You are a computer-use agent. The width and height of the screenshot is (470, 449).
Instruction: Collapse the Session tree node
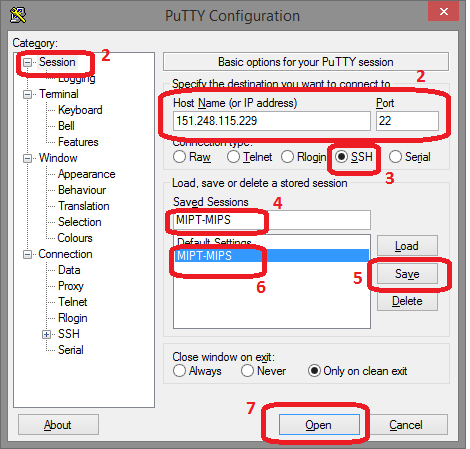[x=27, y=62]
